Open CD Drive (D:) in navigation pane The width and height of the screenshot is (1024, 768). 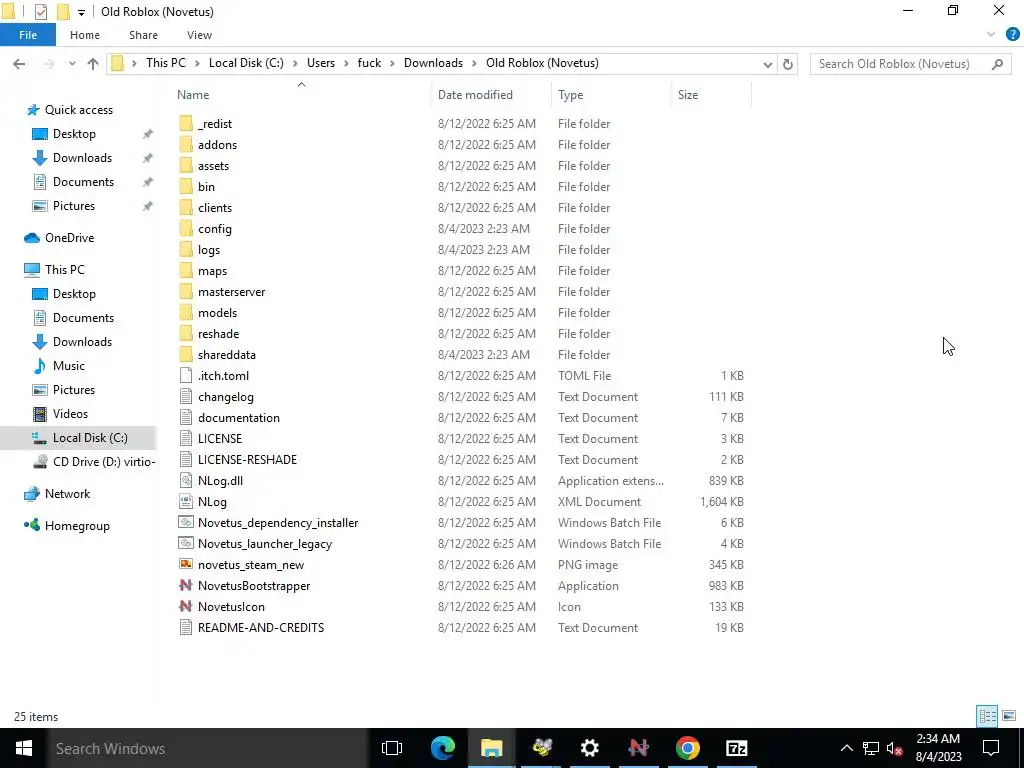pyautogui.click(x=94, y=462)
